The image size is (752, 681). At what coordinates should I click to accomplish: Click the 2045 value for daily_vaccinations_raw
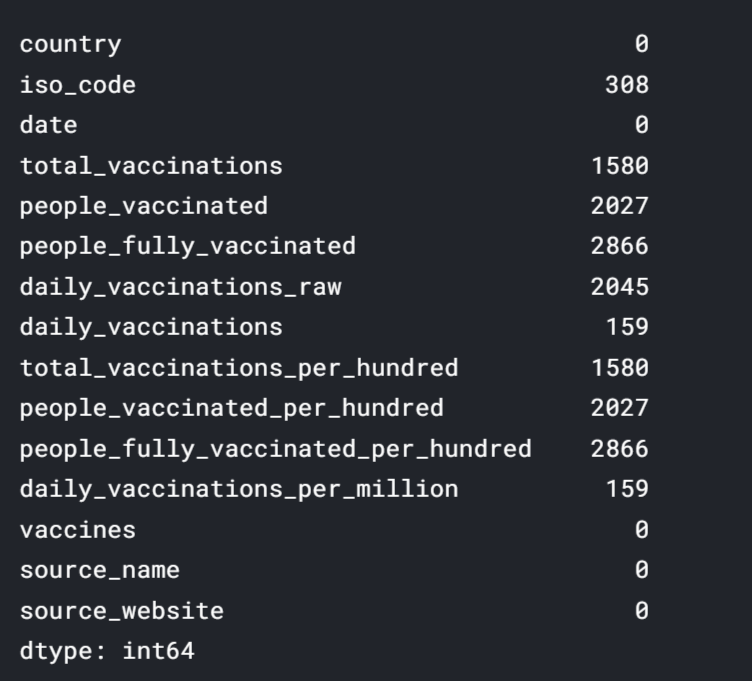[619, 287]
